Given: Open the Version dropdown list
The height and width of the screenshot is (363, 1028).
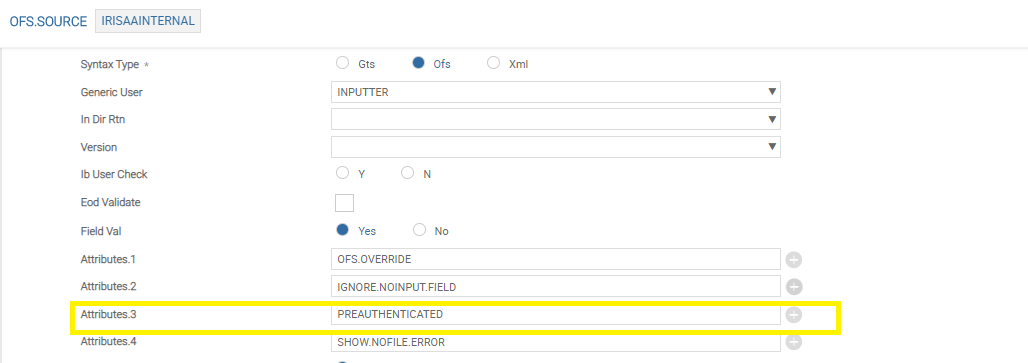Looking at the screenshot, I should [x=556, y=147].
